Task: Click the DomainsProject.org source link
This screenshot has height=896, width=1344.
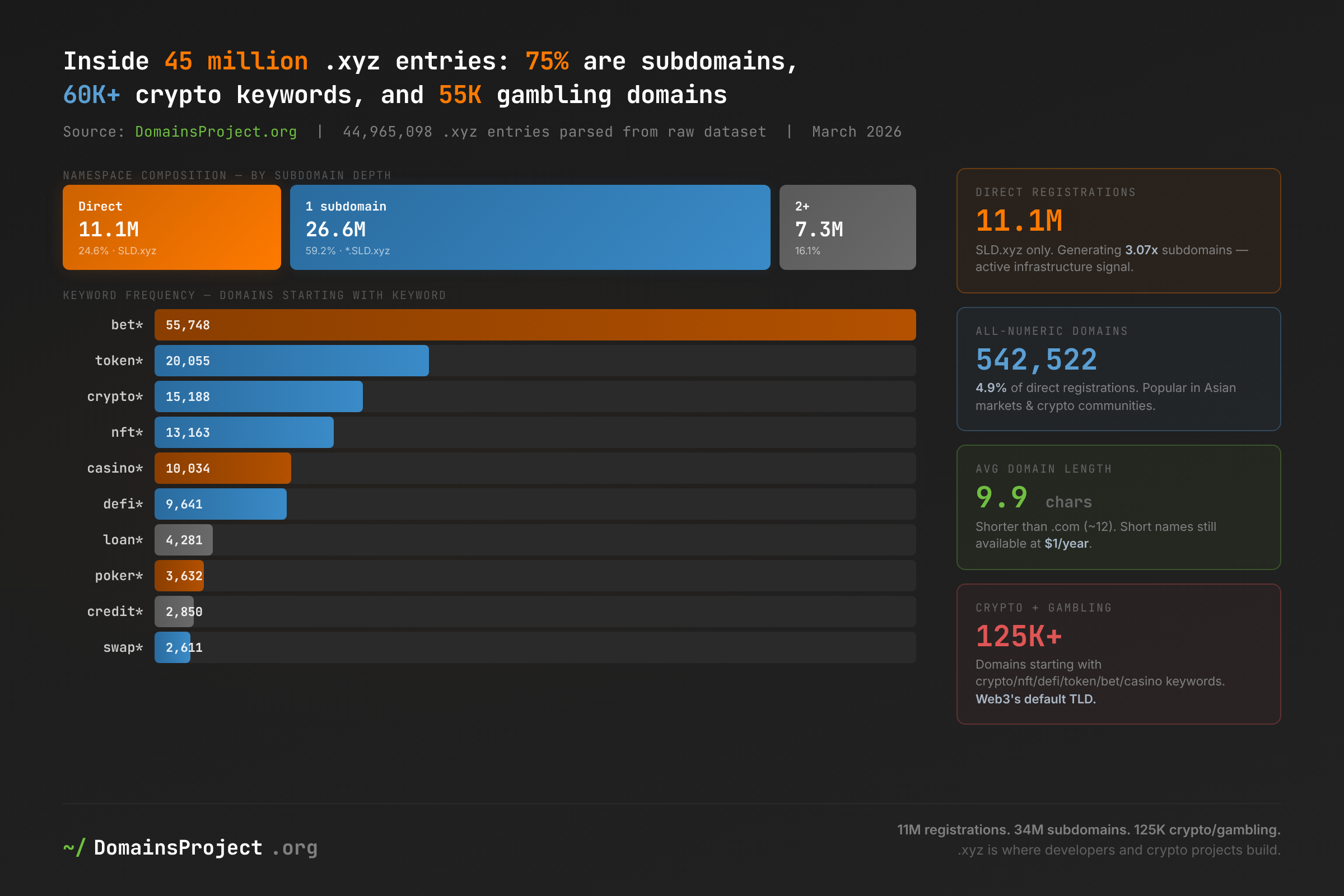Action: [216, 132]
